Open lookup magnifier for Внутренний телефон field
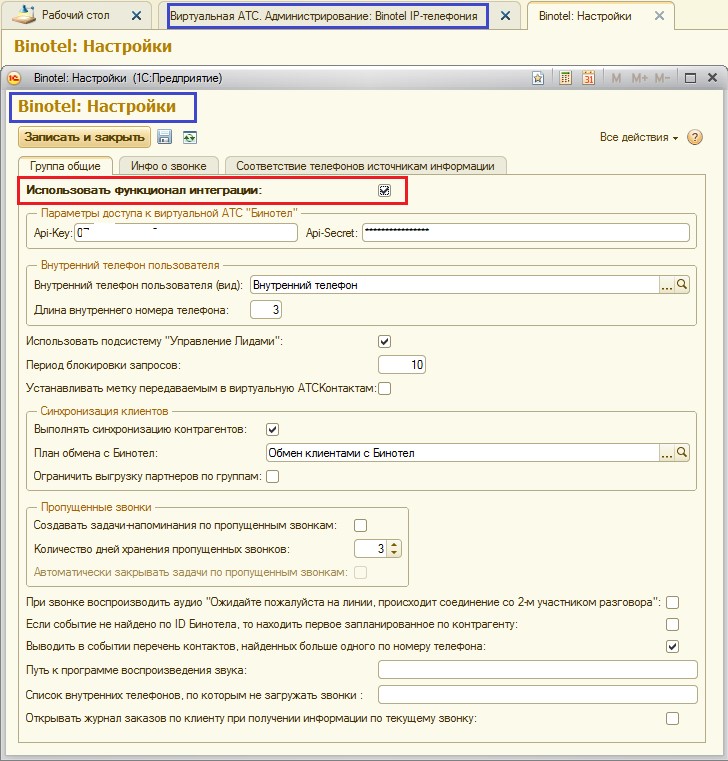728x761 pixels. [682, 285]
